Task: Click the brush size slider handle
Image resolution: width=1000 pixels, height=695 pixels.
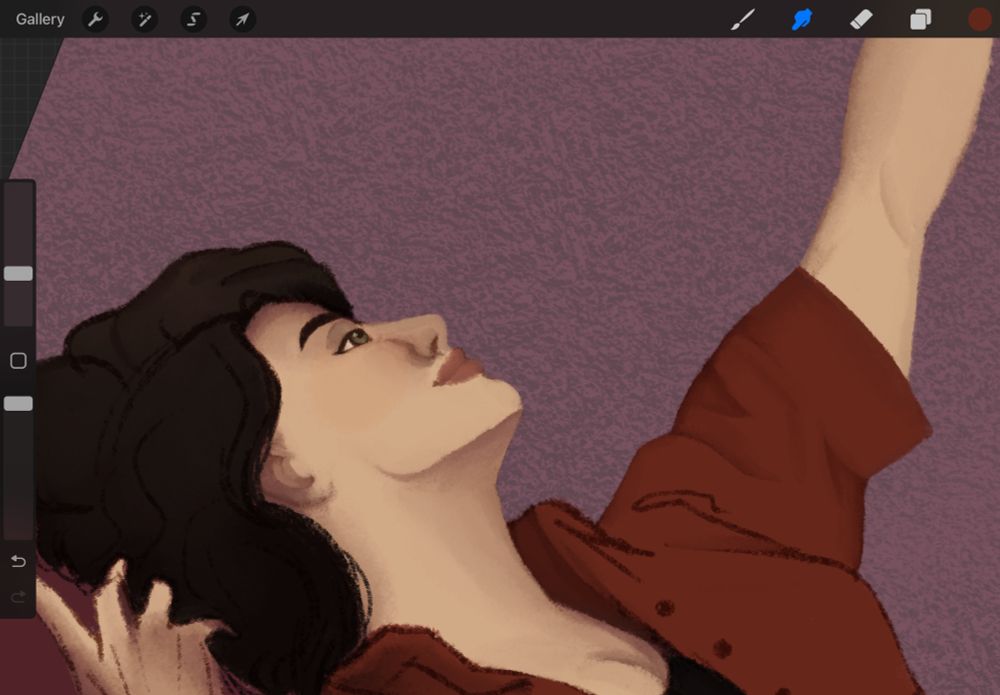Action: tap(18, 274)
